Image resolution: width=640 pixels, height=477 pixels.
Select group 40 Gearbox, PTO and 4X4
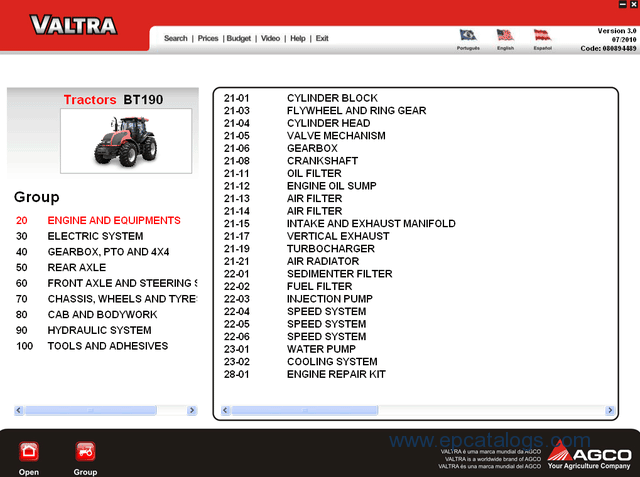93,252
